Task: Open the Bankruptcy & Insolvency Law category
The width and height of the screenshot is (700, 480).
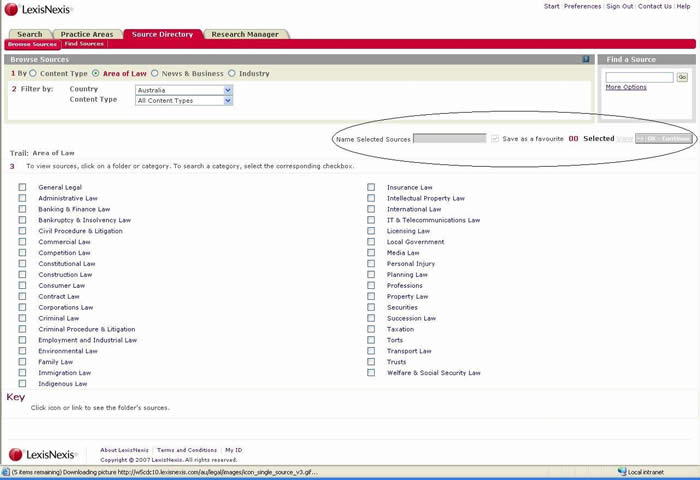Action: tap(84, 220)
